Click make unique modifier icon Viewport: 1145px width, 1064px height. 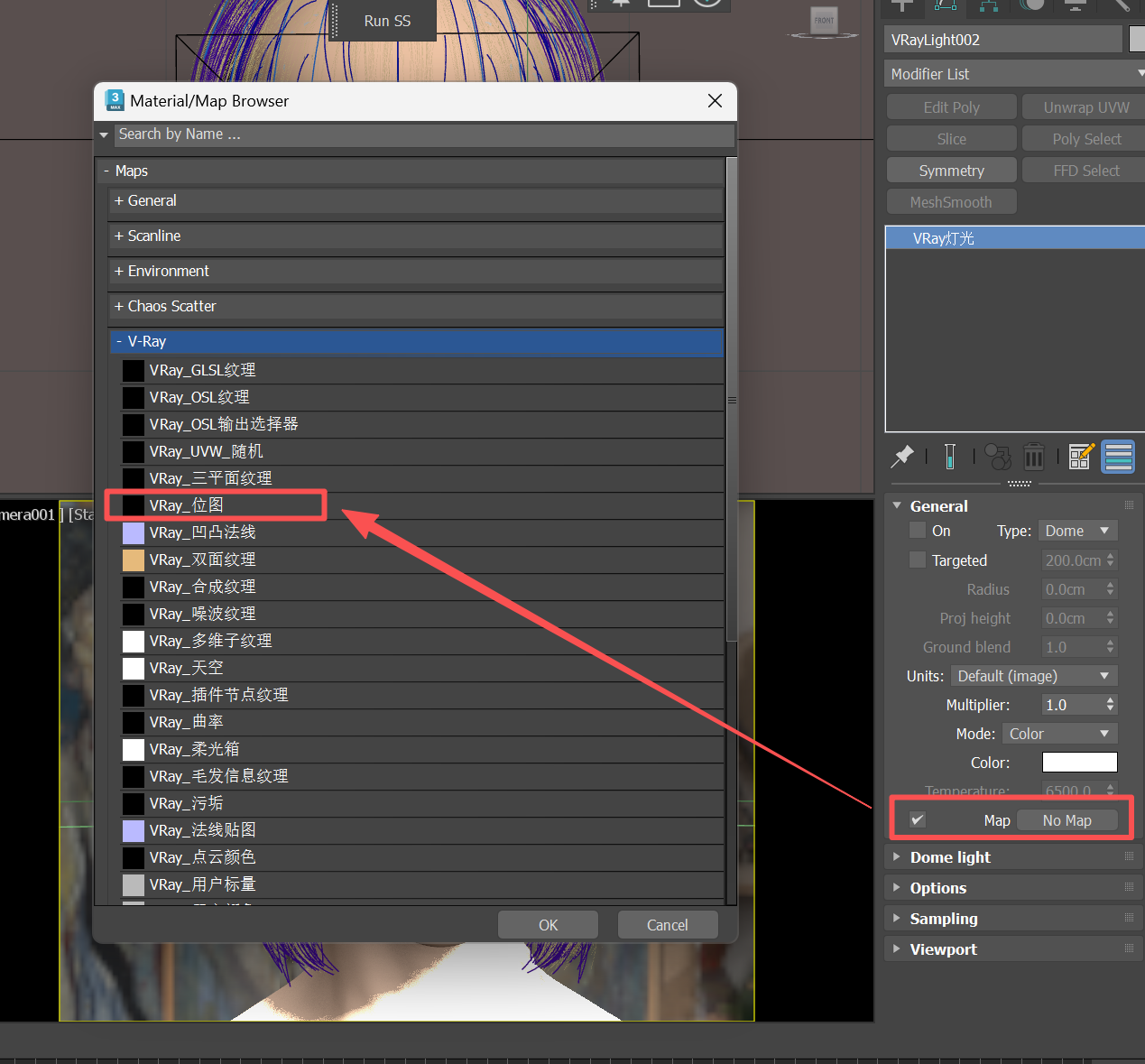(x=998, y=457)
